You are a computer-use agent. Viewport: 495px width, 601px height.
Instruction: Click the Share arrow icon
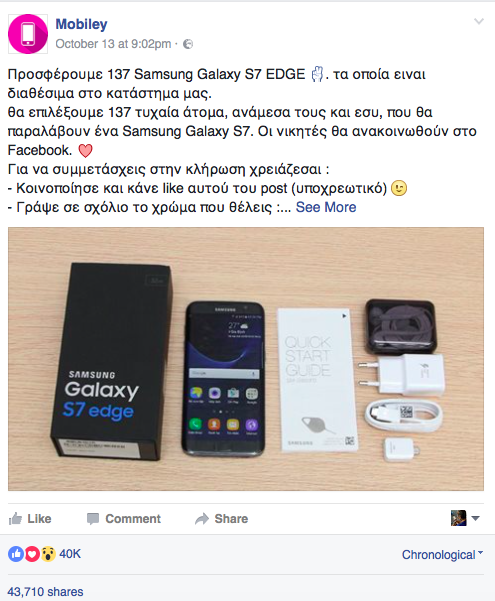tap(202, 519)
